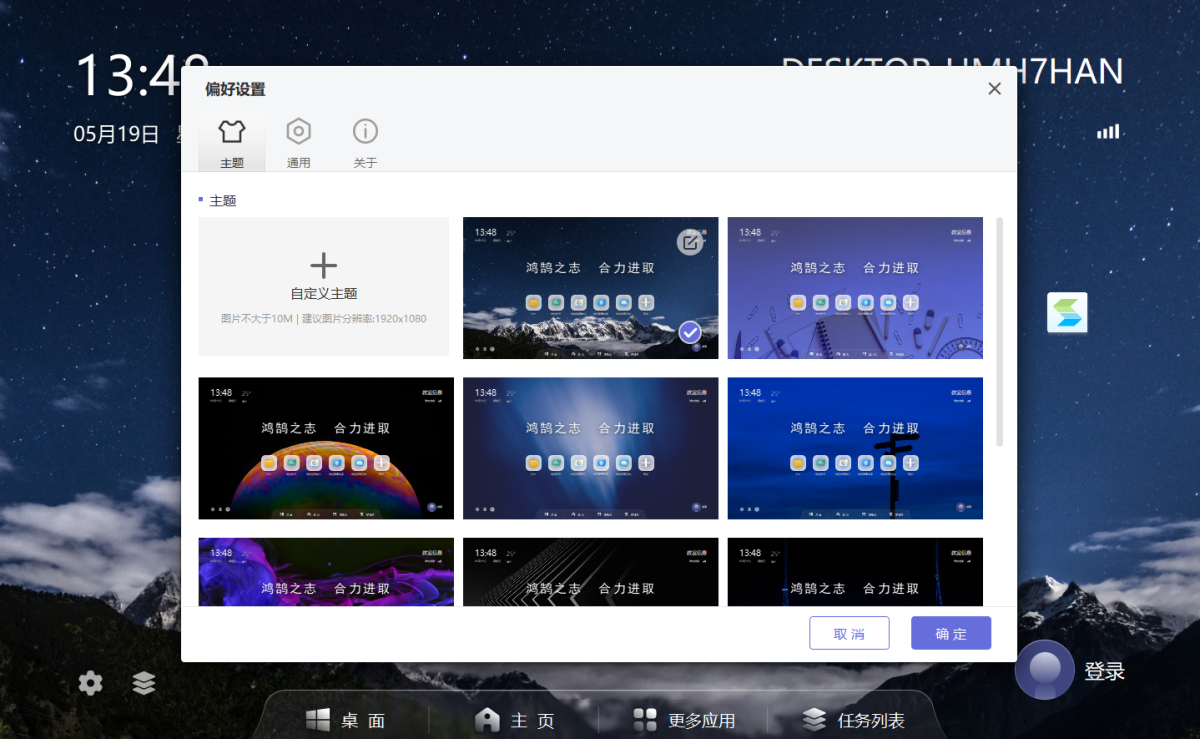Pick the blue signpost theme

855,448
